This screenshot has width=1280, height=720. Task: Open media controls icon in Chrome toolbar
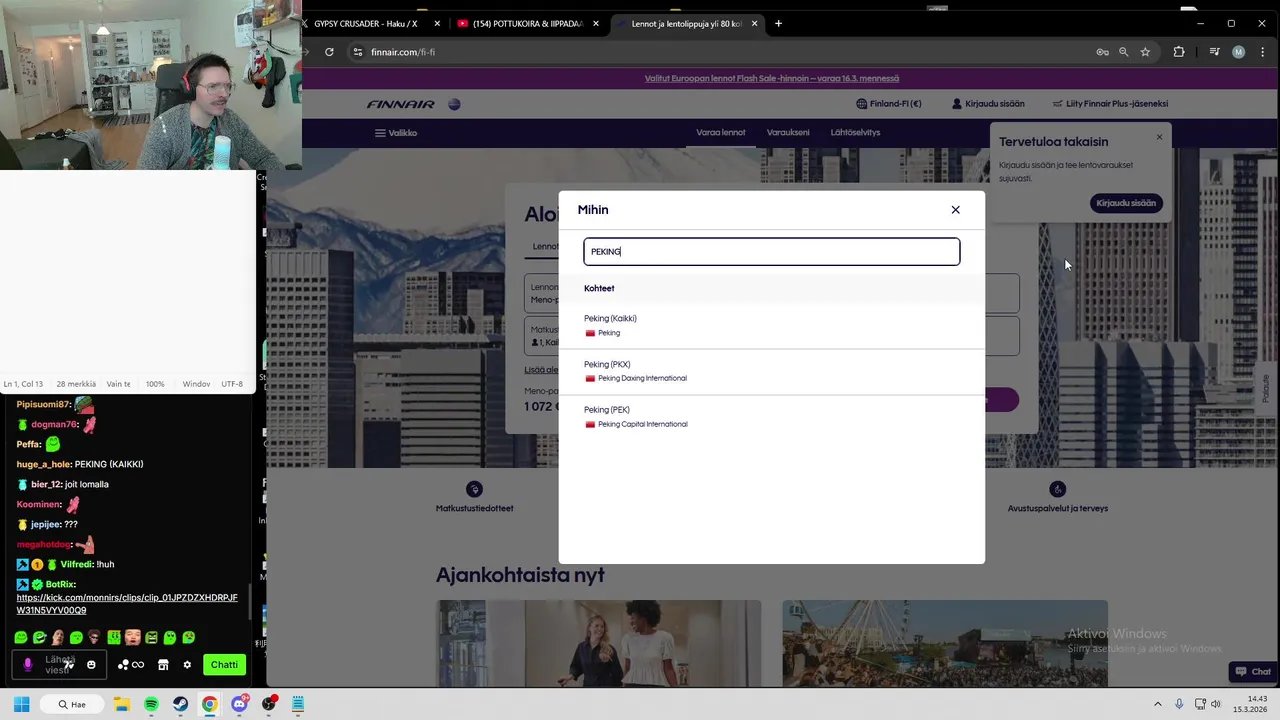1214,52
